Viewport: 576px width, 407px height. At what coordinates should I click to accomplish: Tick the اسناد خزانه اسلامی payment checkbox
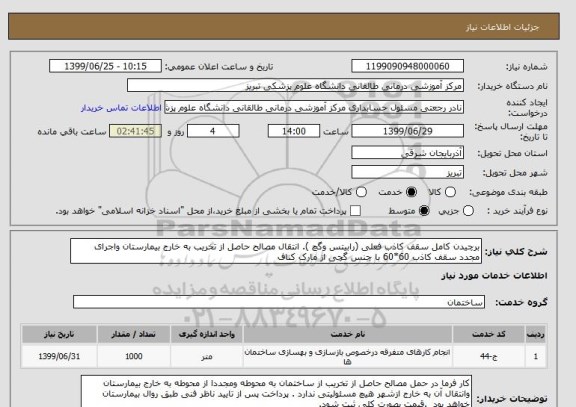[x=355, y=211]
